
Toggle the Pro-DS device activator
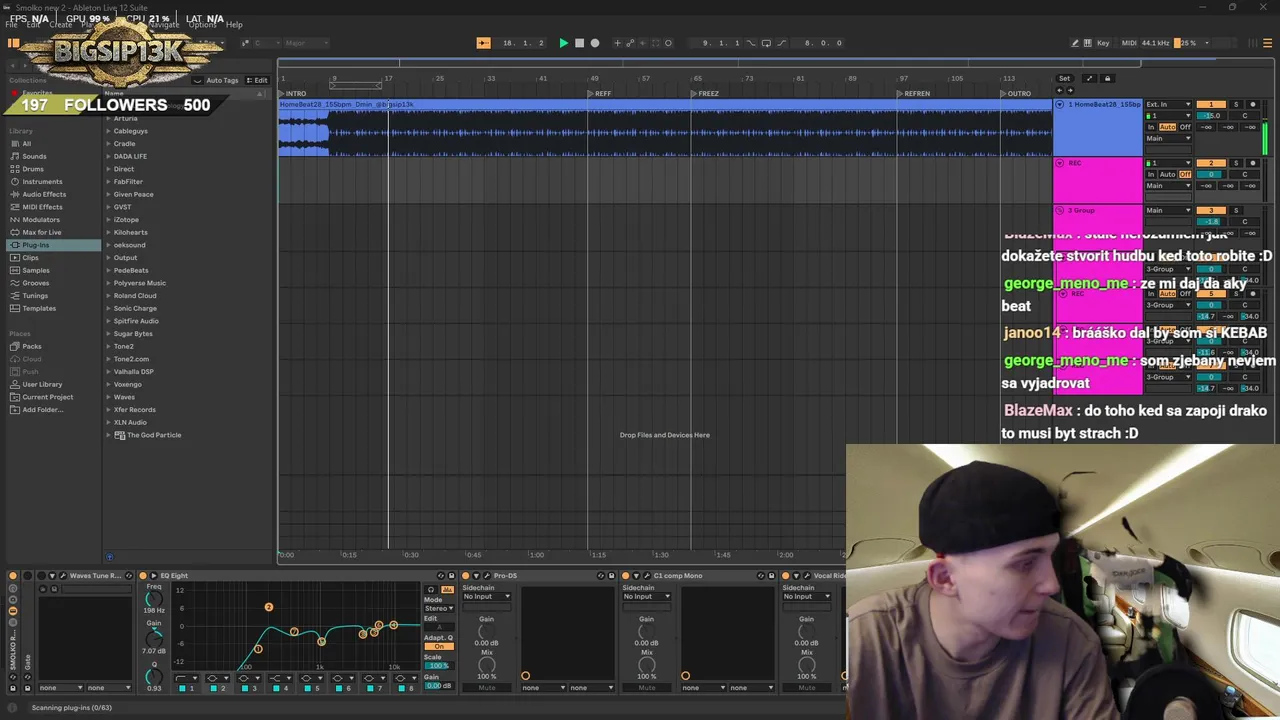tap(466, 576)
